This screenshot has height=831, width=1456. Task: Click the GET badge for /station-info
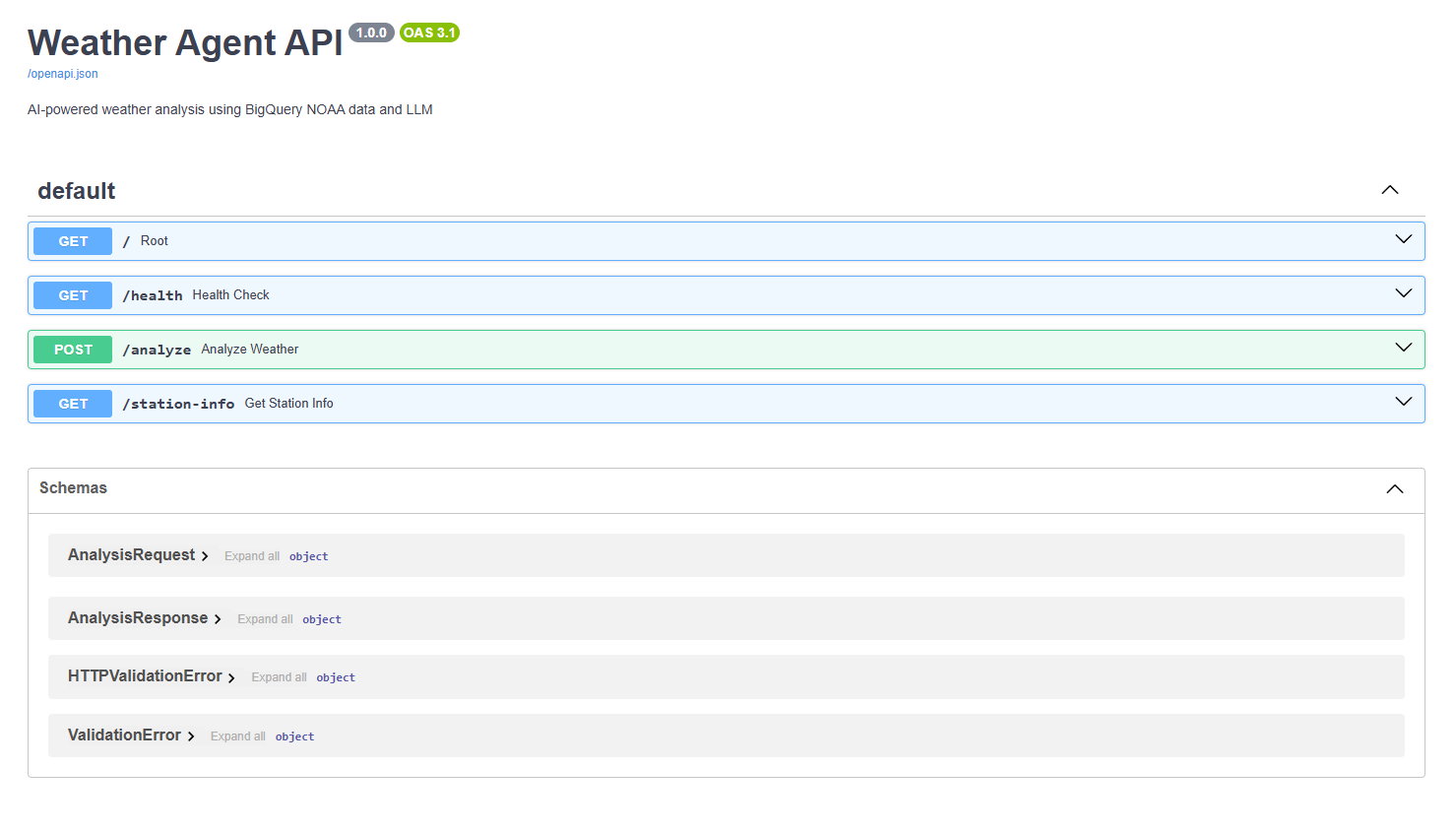coord(73,404)
